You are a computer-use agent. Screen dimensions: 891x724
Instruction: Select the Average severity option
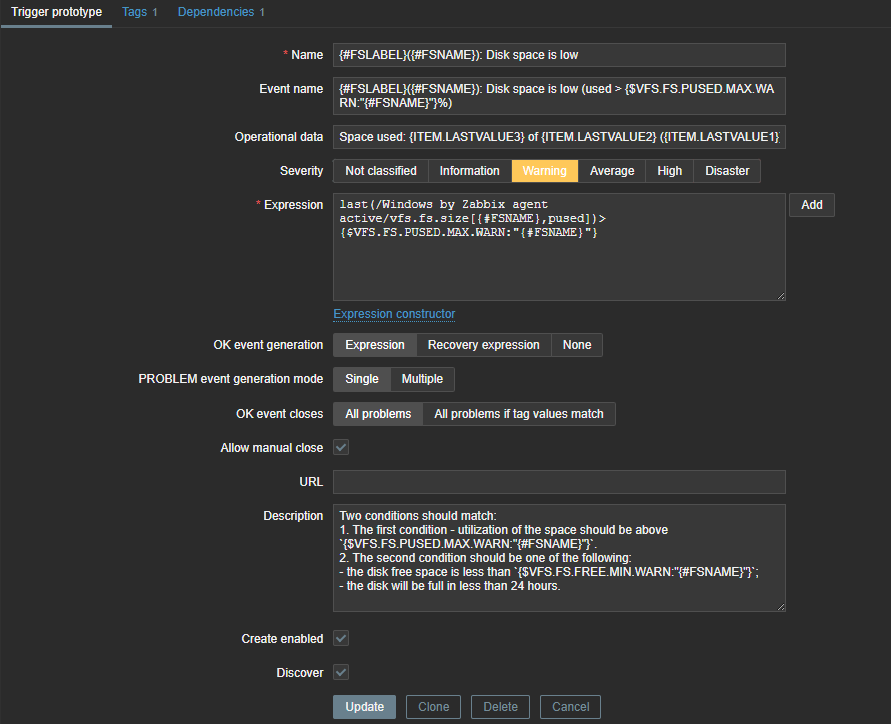[611, 171]
